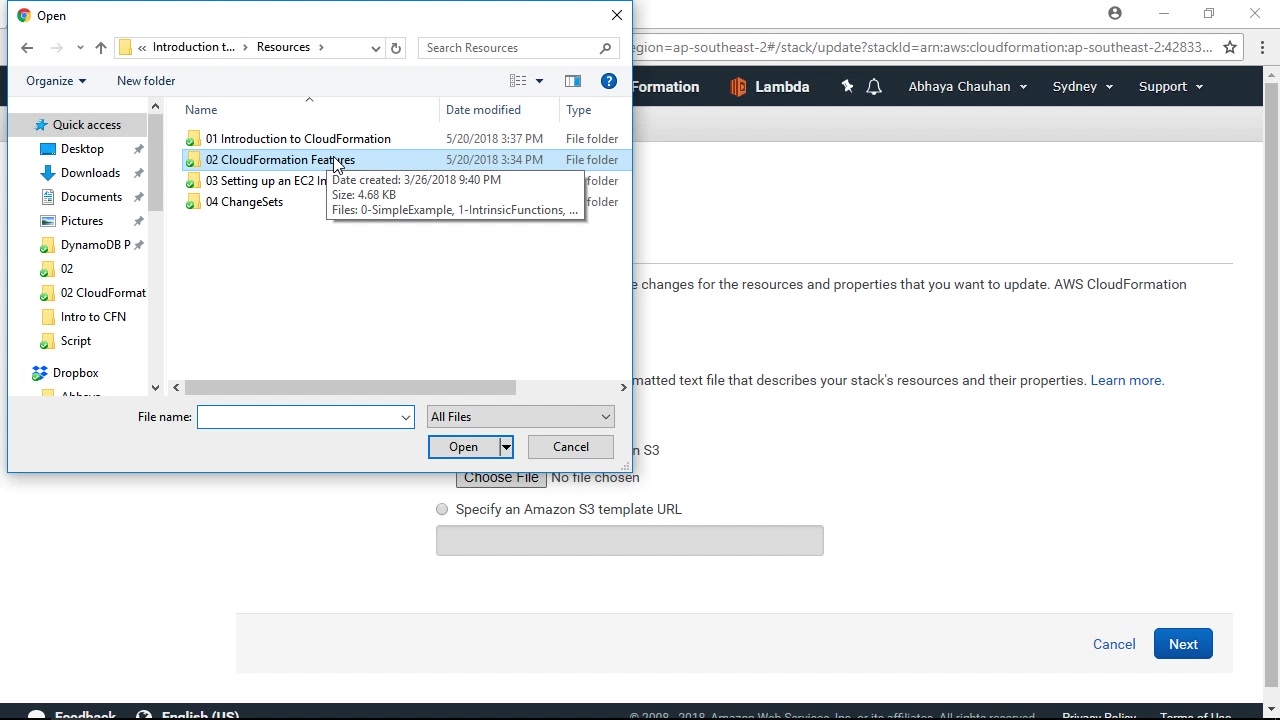The width and height of the screenshot is (1280, 720).
Task: Open the recent locations dropdown
Action: tap(80, 48)
